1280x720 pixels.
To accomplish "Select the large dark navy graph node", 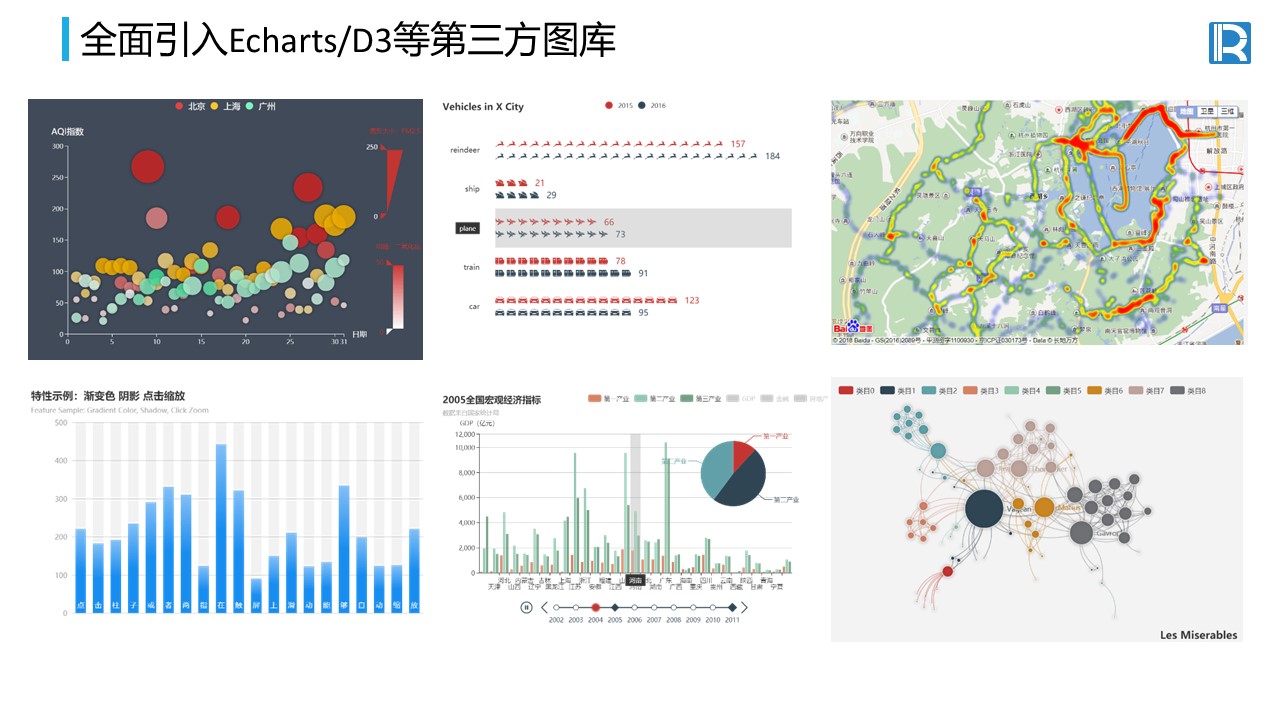I will pyautogui.click(x=984, y=508).
